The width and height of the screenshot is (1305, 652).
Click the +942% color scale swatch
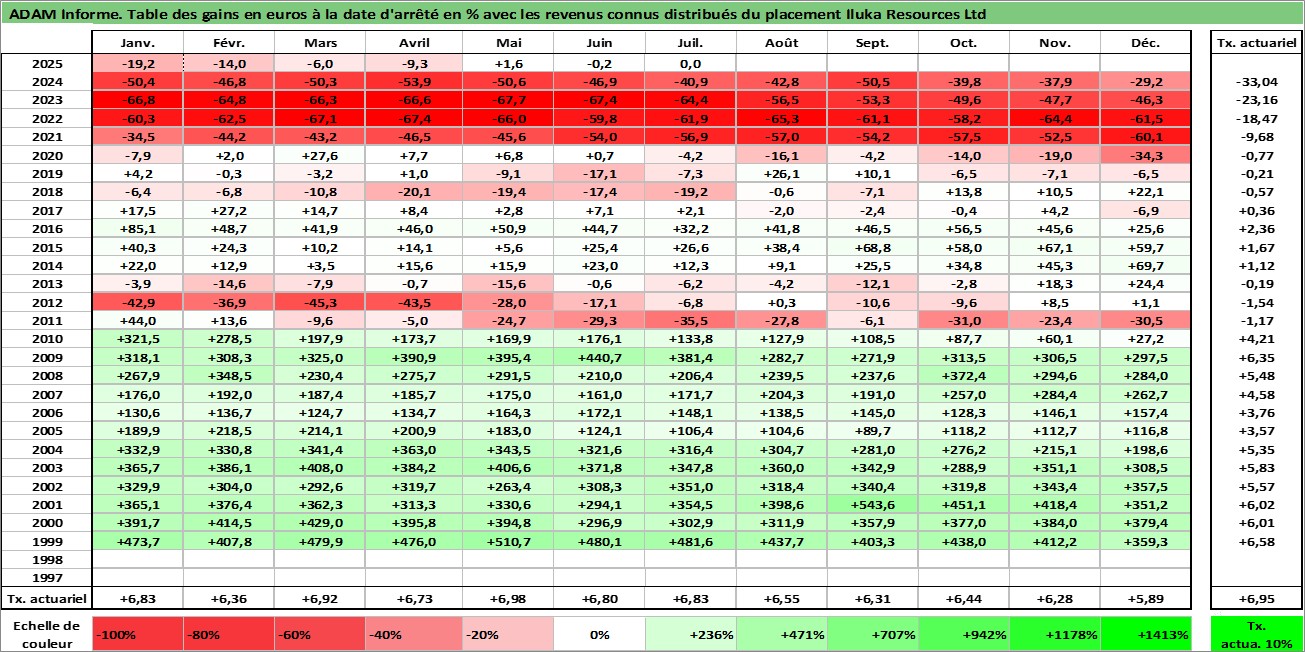click(x=964, y=634)
